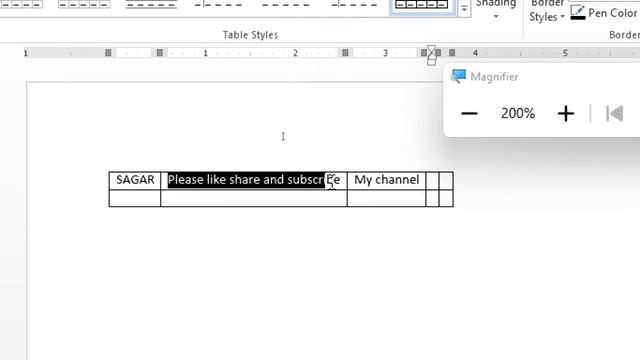640x360 pixels.
Task: Open the Shading dropdown
Action: [x=496, y=9]
